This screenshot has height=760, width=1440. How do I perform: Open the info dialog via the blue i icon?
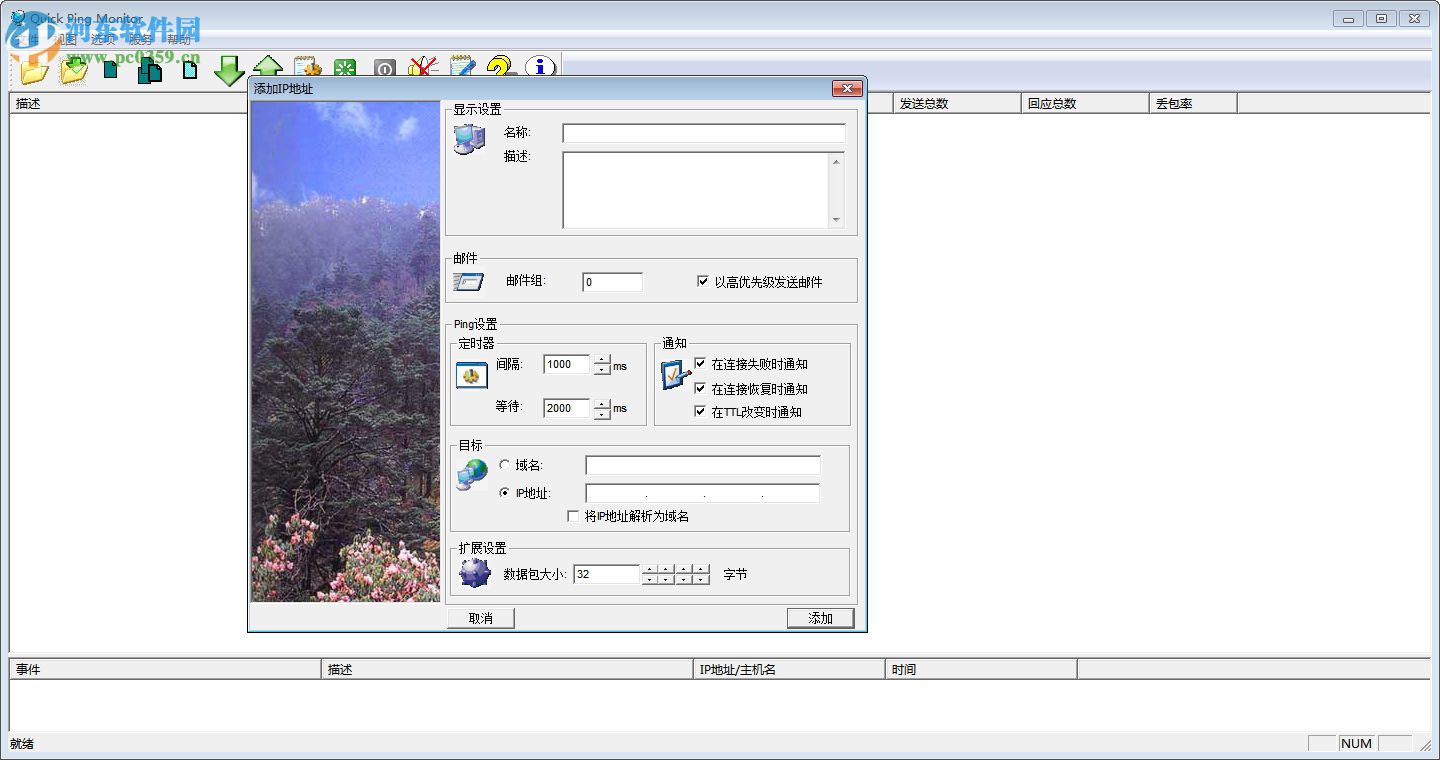[539, 68]
